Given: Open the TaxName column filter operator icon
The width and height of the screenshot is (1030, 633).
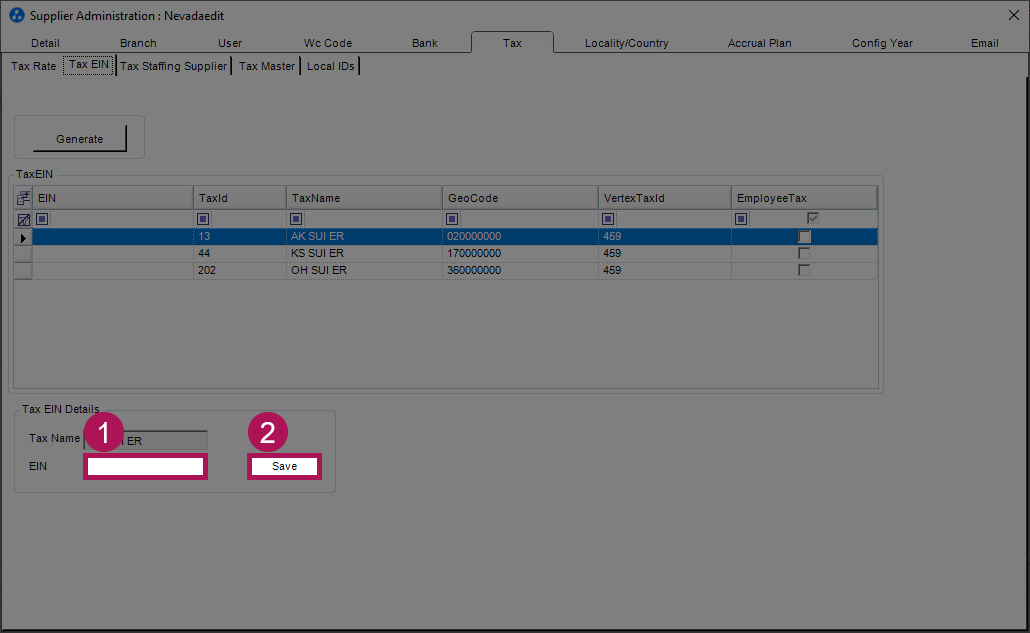Looking at the screenshot, I should point(296,219).
